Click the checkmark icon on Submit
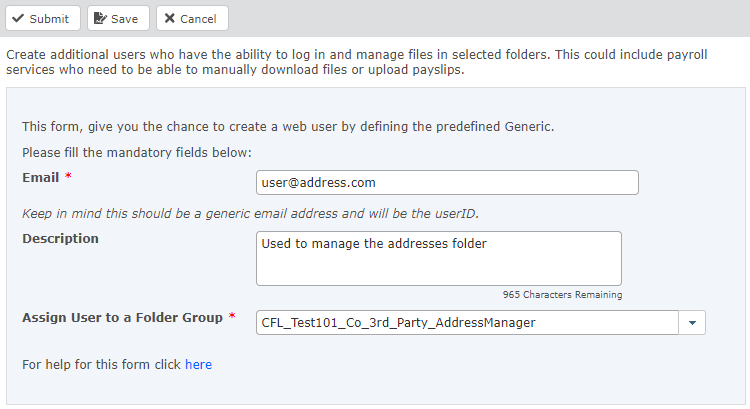The width and height of the screenshot is (750, 409). click(18, 19)
